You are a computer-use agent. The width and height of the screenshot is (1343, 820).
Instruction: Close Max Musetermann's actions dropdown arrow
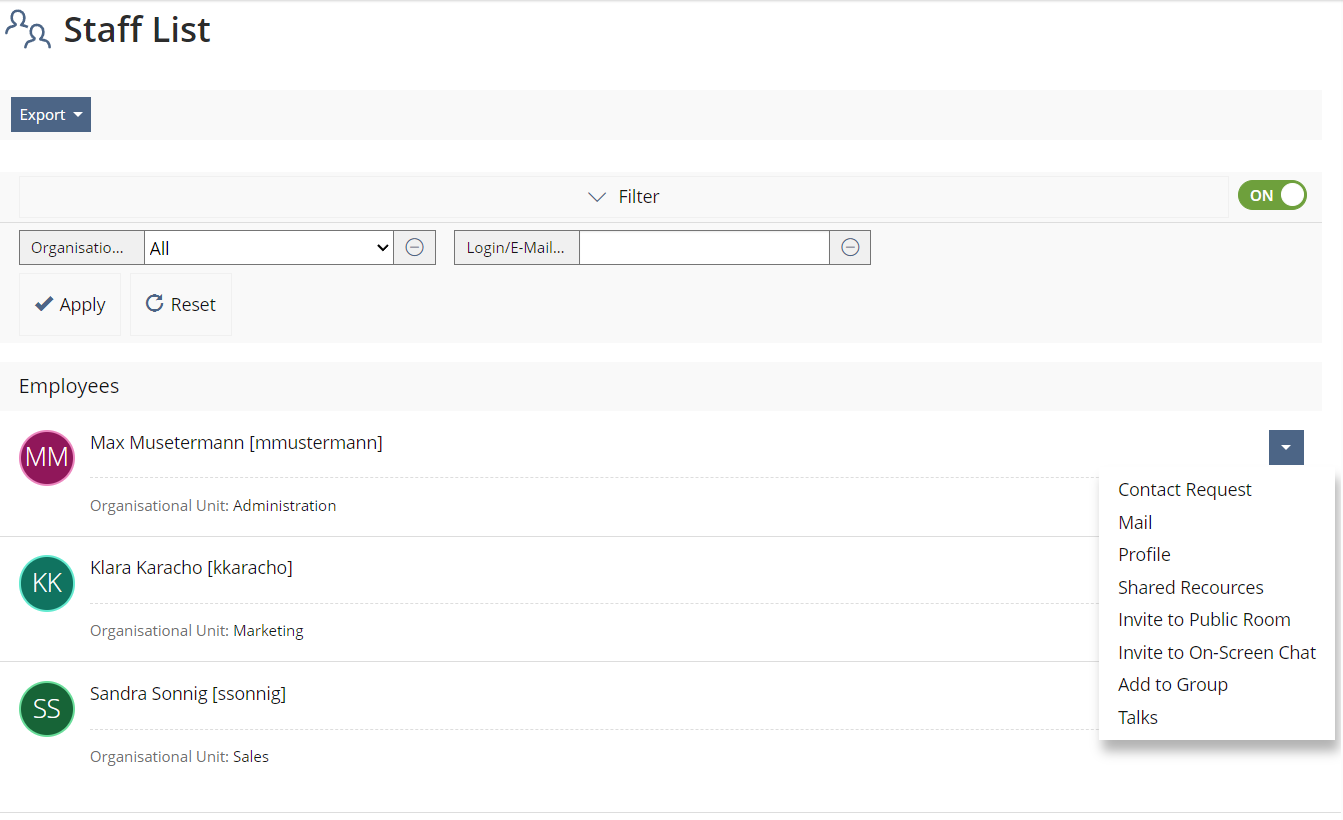[1286, 447]
